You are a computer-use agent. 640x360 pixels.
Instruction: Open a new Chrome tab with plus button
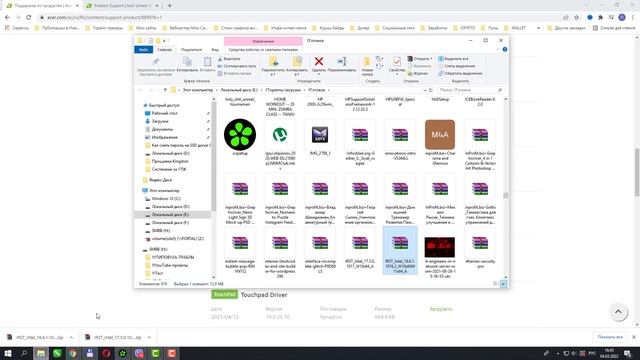coord(169,6)
